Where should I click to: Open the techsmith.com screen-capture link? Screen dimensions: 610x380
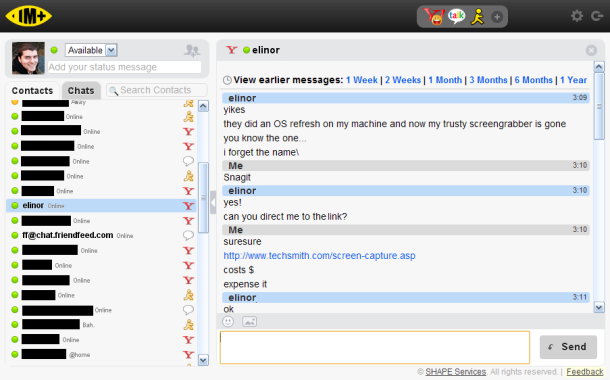[x=319, y=256]
